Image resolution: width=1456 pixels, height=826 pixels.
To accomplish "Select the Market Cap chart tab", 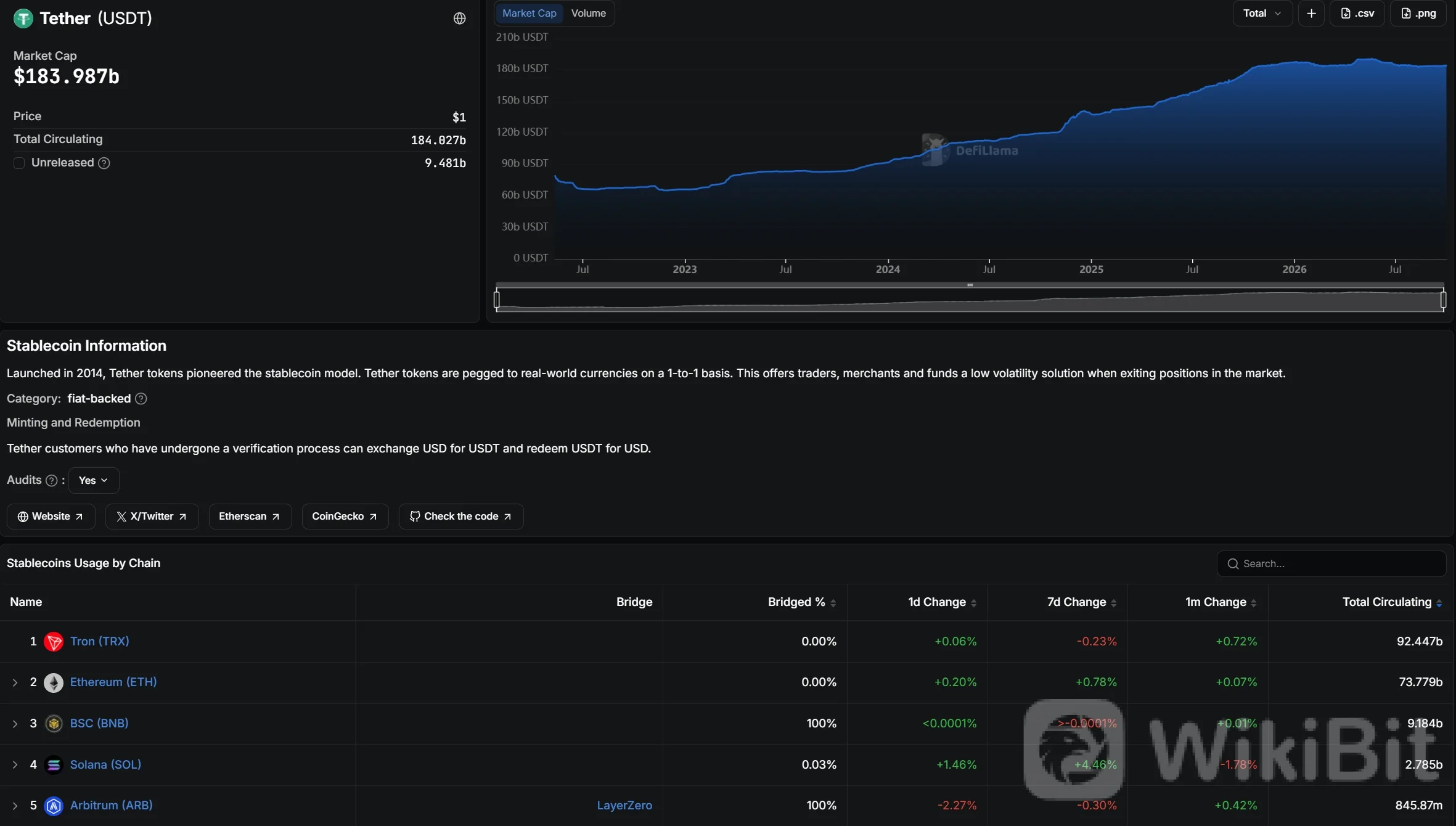I will (529, 13).
